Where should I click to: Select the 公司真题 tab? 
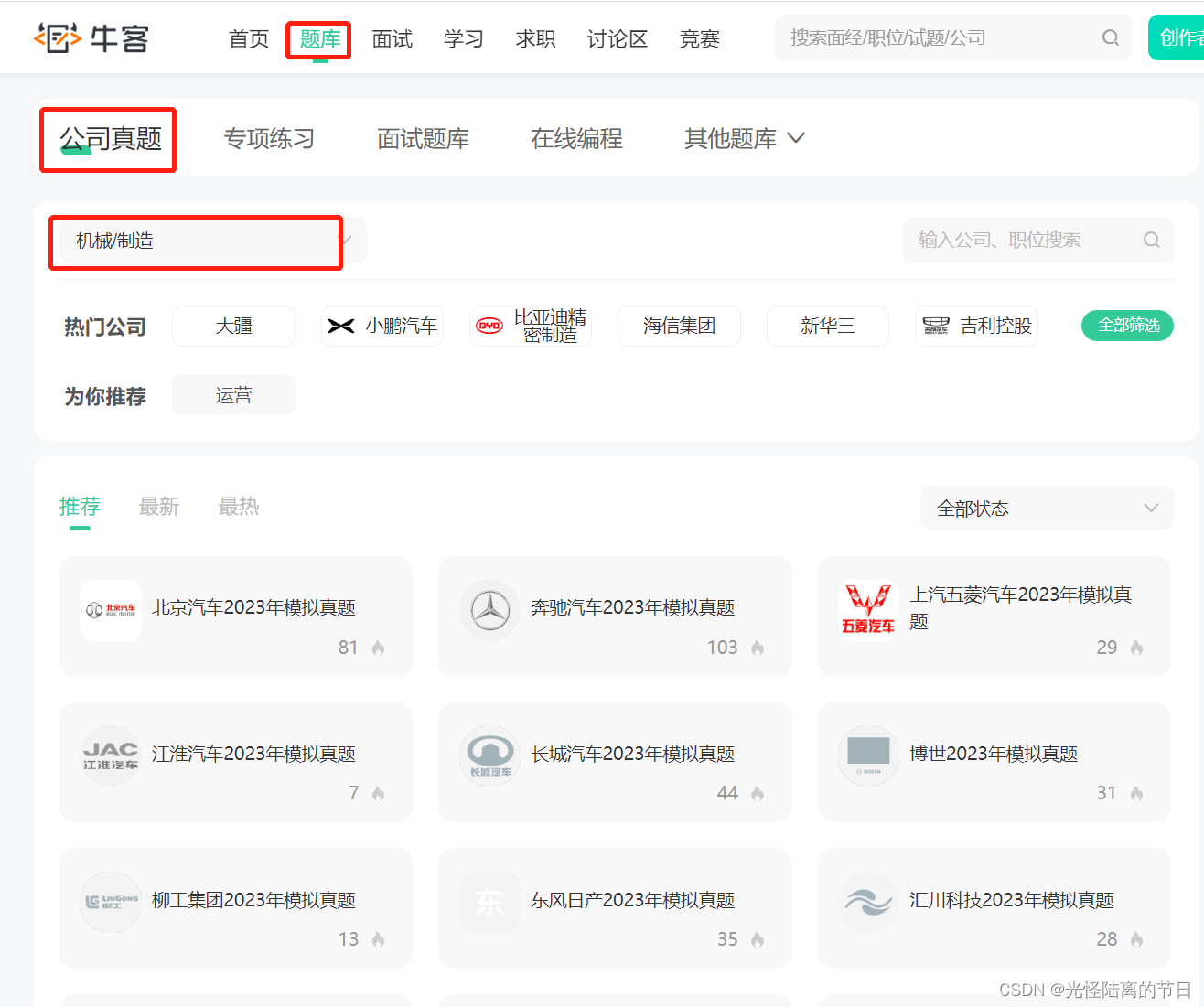[111, 138]
